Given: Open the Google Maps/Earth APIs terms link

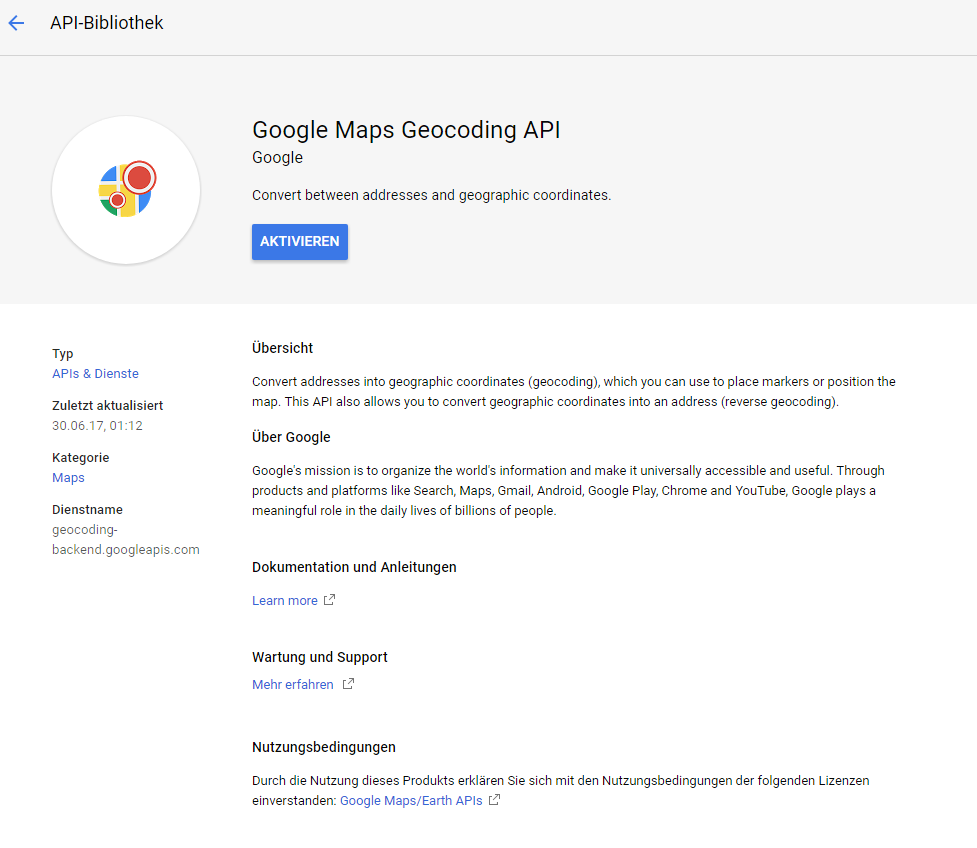Looking at the screenshot, I should [x=411, y=801].
